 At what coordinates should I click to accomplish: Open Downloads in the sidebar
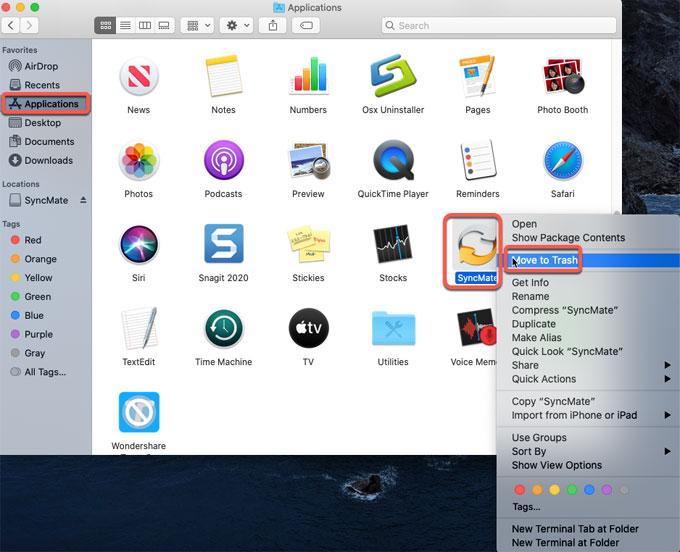pyautogui.click(x=46, y=160)
